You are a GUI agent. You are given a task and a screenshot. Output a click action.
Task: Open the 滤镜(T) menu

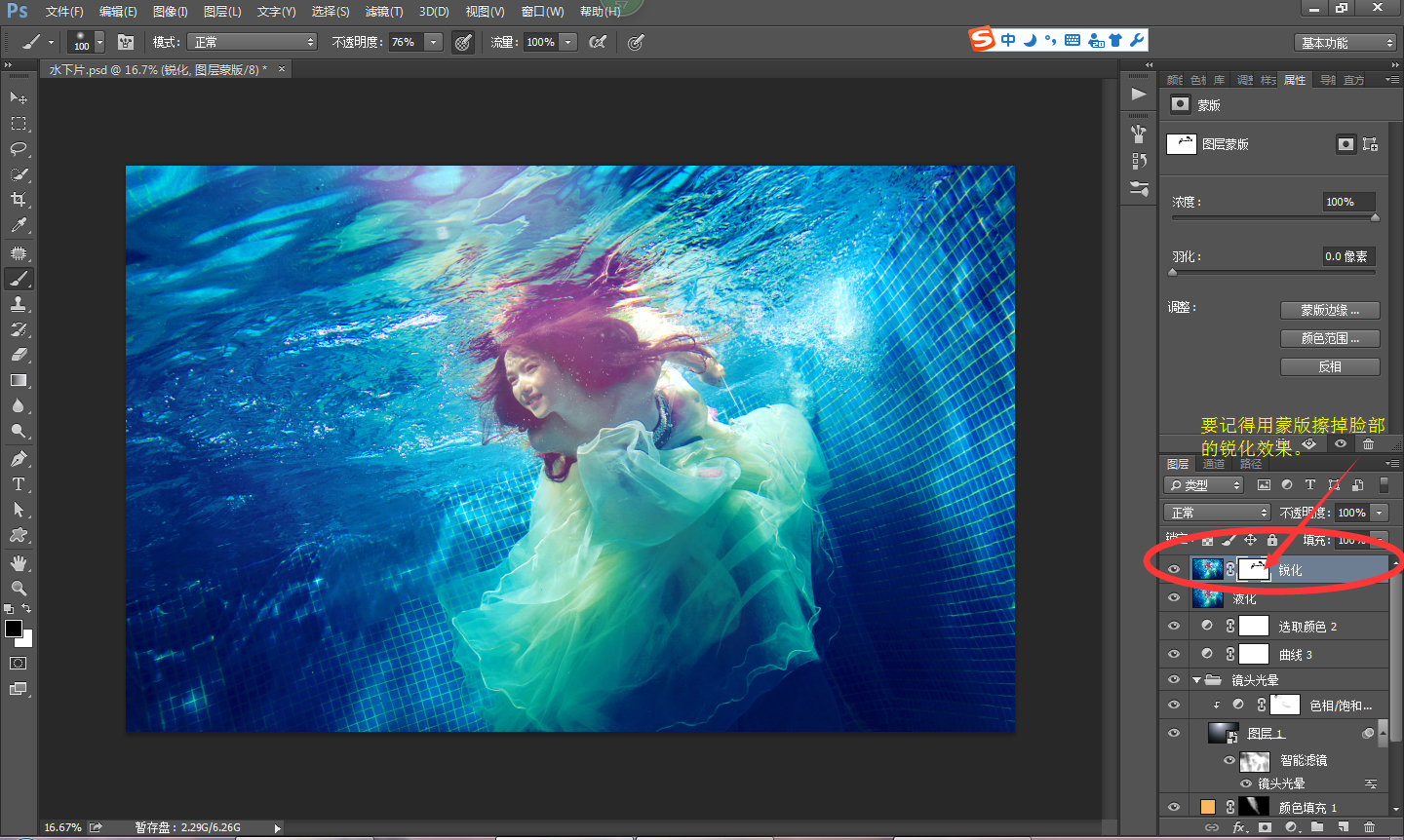click(x=383, y=12)
